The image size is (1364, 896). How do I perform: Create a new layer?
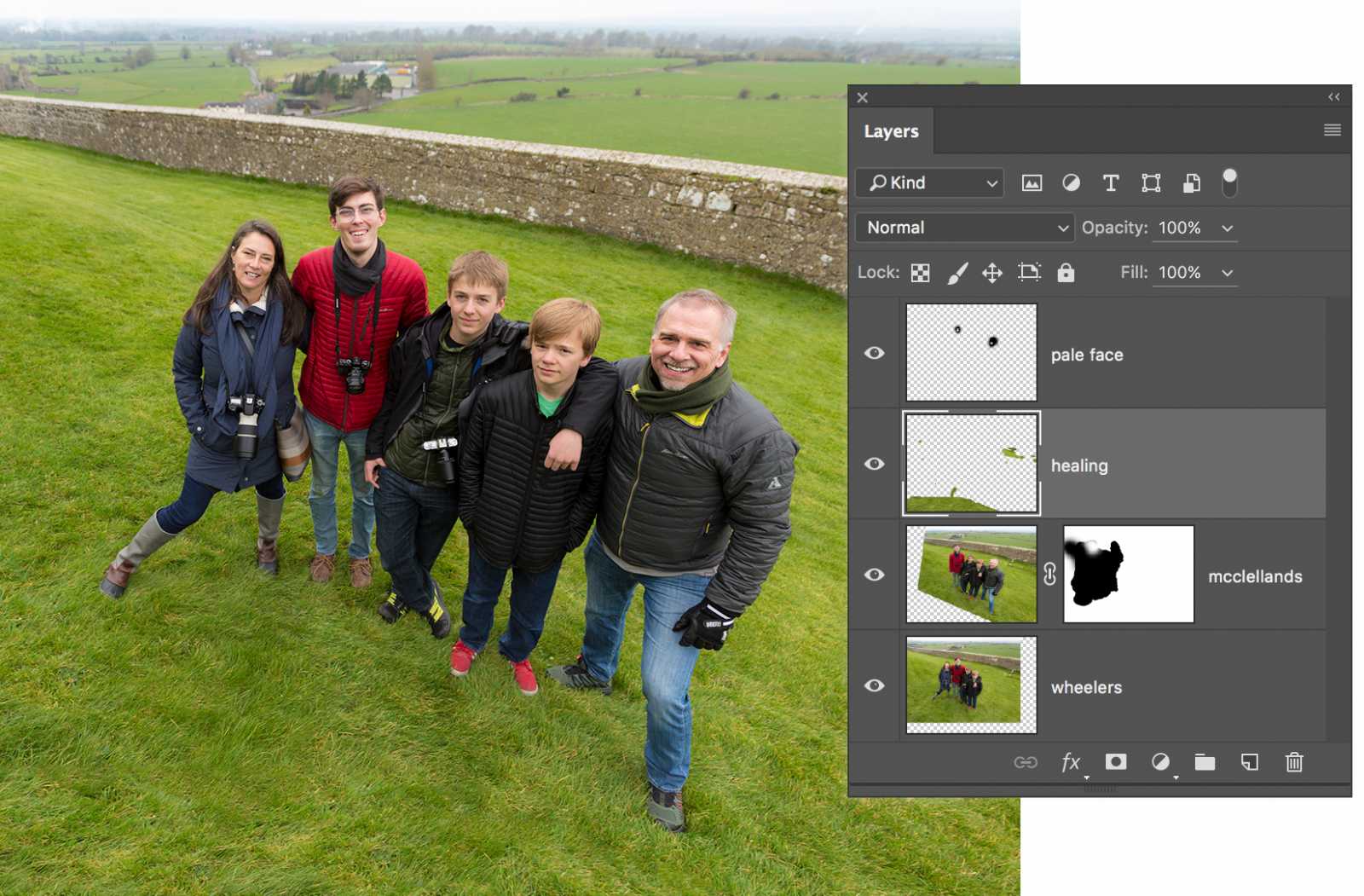click(x=1250, y=762)
